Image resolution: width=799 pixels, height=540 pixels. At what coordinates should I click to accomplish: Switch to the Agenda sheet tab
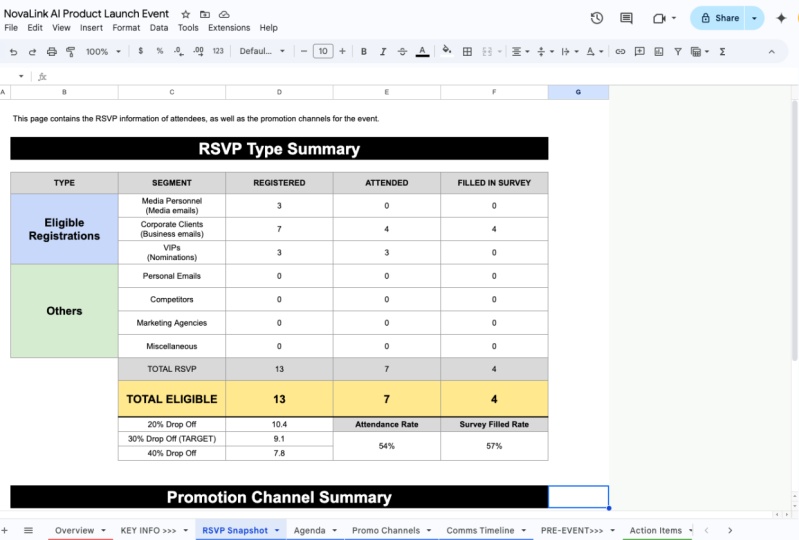click(309, 530)
